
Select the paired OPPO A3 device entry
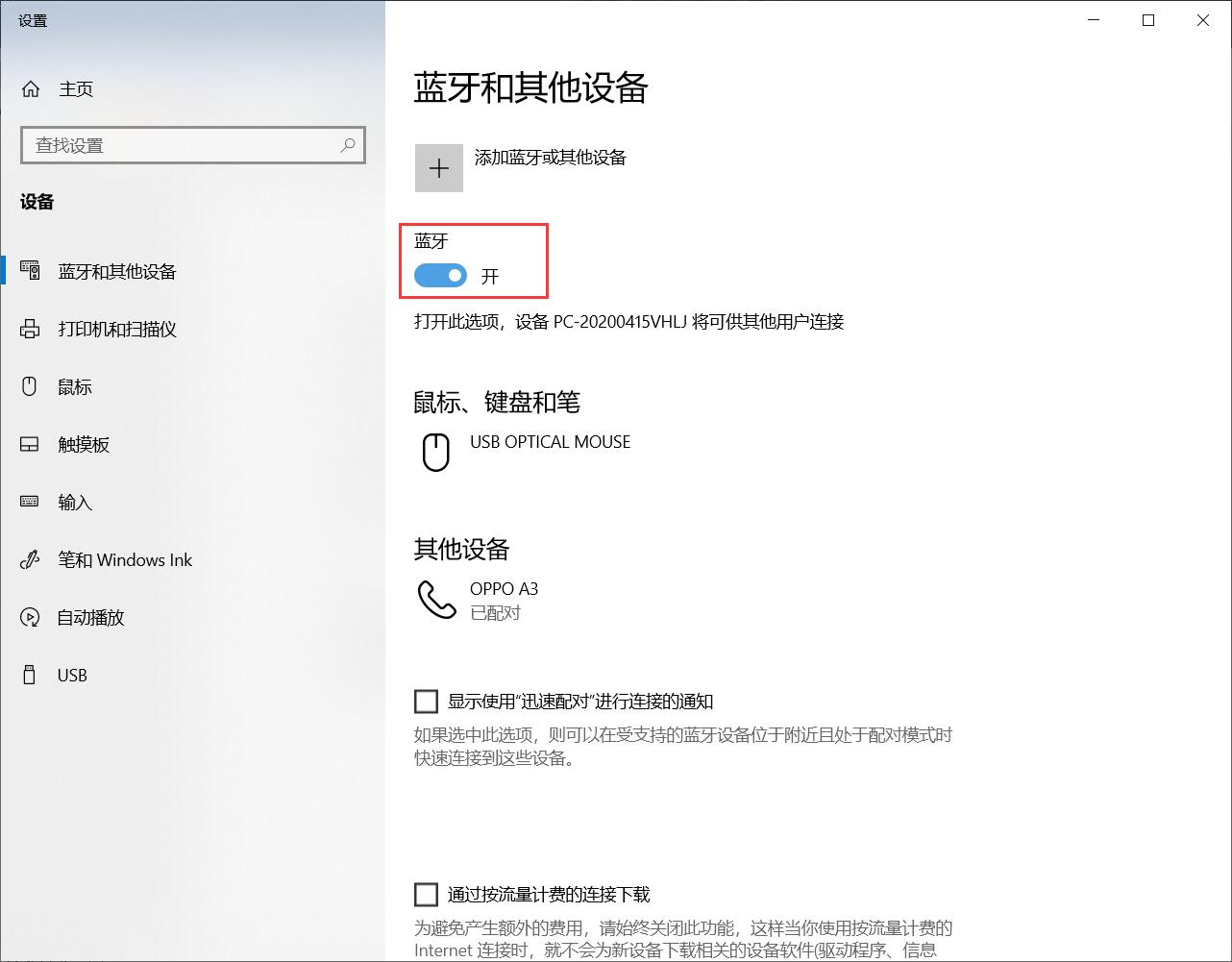[x=504, y=599]
